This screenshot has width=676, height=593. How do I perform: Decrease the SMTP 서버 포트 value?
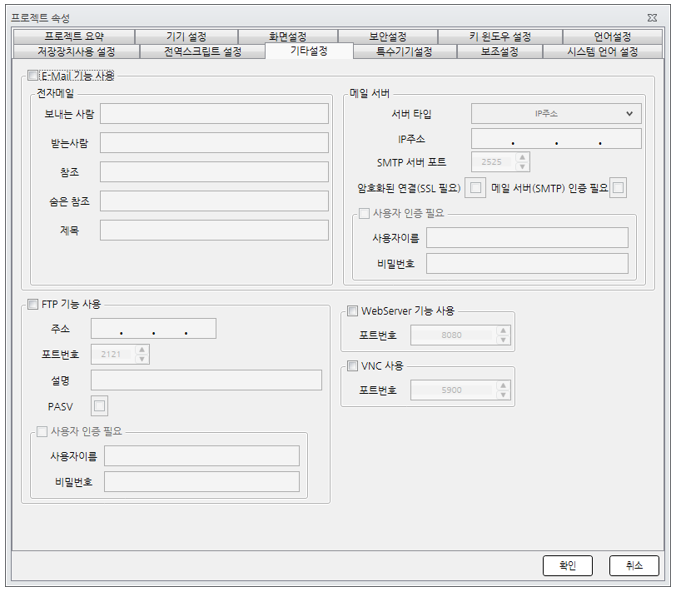point(522,166)
